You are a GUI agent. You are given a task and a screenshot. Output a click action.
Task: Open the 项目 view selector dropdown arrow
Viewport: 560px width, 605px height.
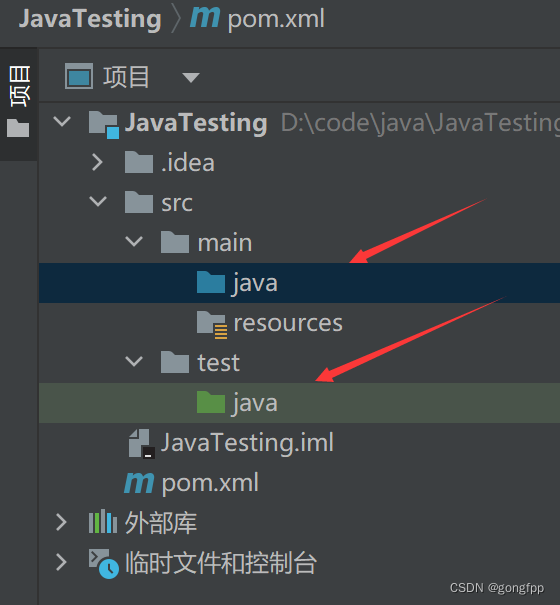(x=191, y=78)
